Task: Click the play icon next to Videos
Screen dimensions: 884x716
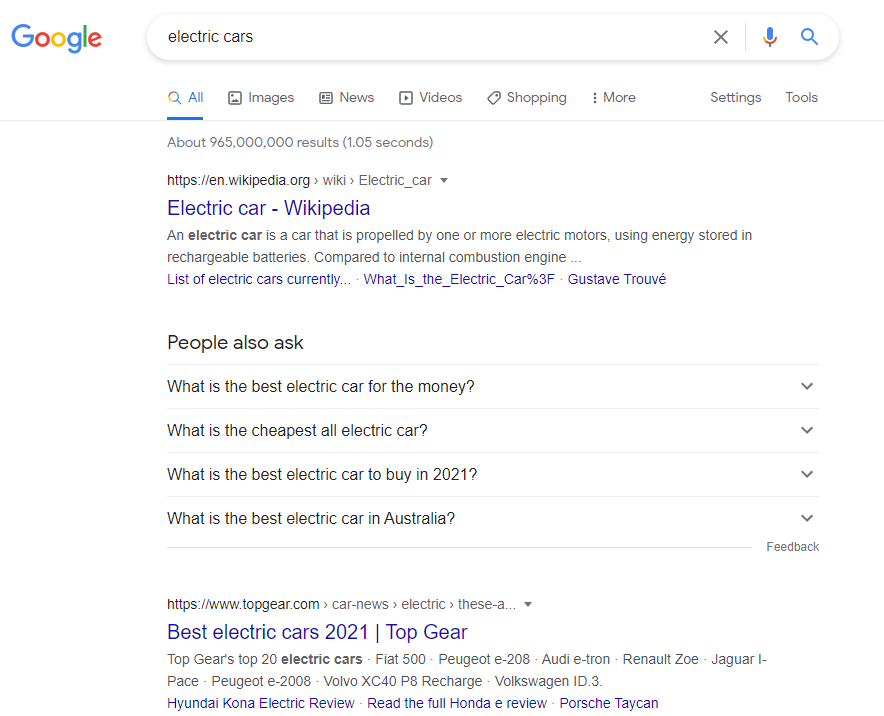Action: coord(404,97)
